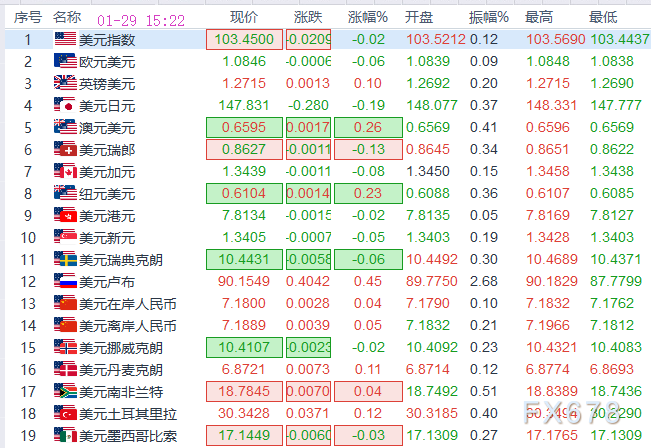Click the flag icon beside 欧元美元
The width and height of the screenshot is (651, 448).
(x=66, y=61)
